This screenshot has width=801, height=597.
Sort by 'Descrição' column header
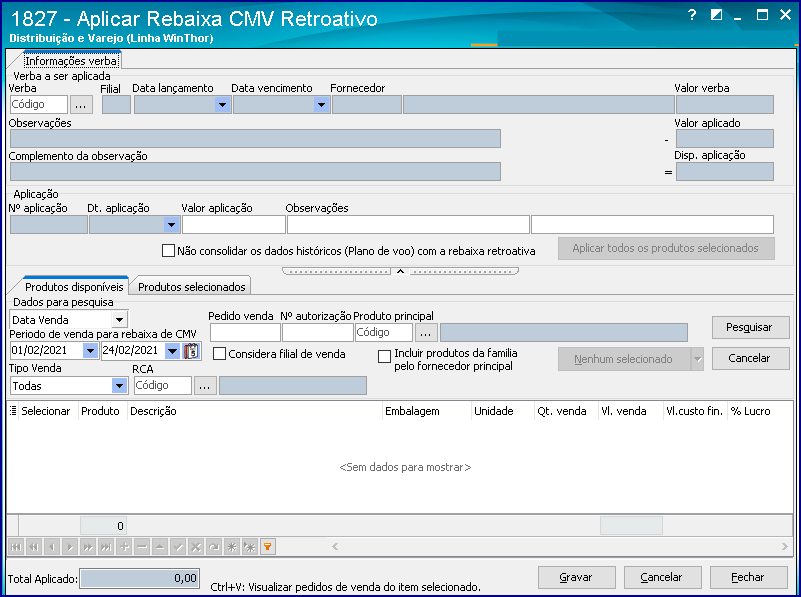[255, 411]
